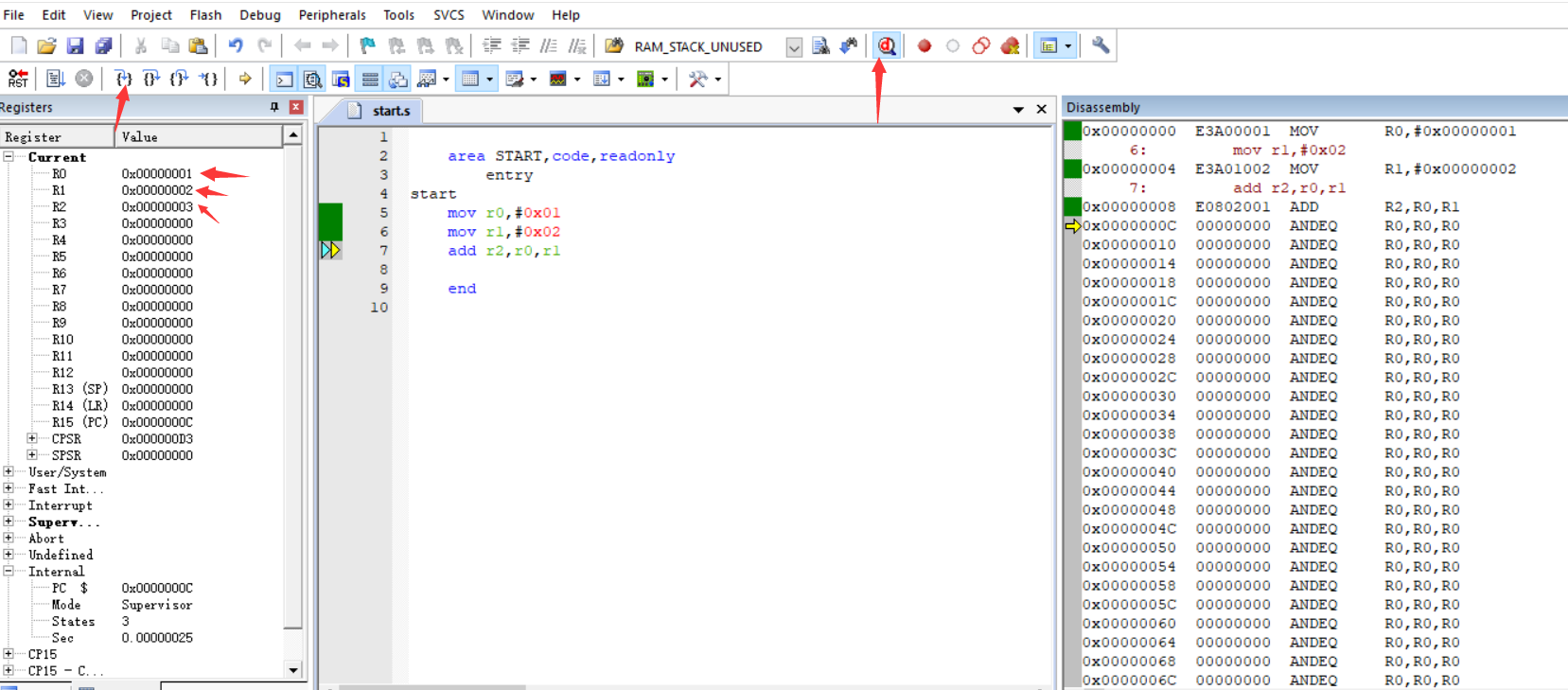Click the Step Into icon

tap(123, 79)
